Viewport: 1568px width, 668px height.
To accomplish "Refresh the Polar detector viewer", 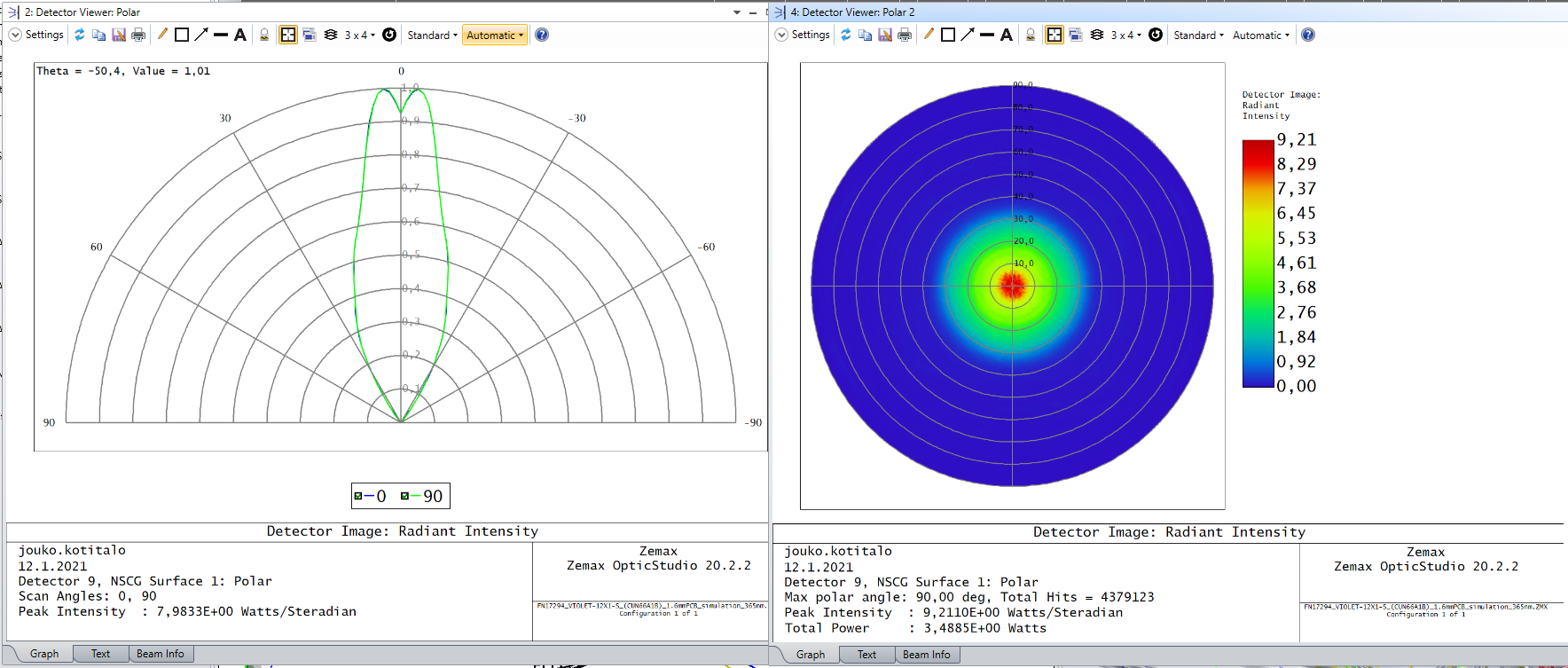I will [80, 35].
